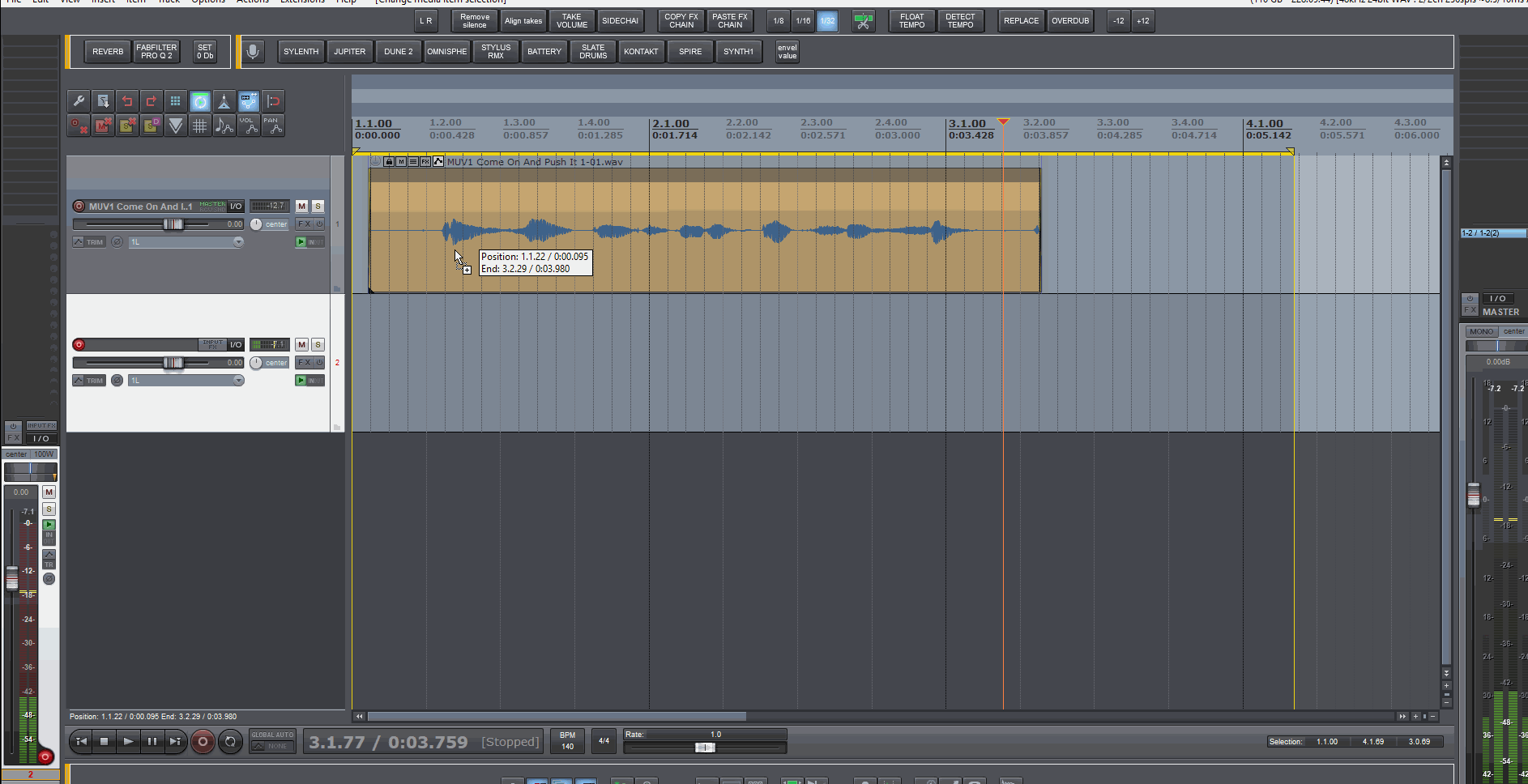Solo the second empty track
This screenshot has height=784, width=1528.
(318, 345)
